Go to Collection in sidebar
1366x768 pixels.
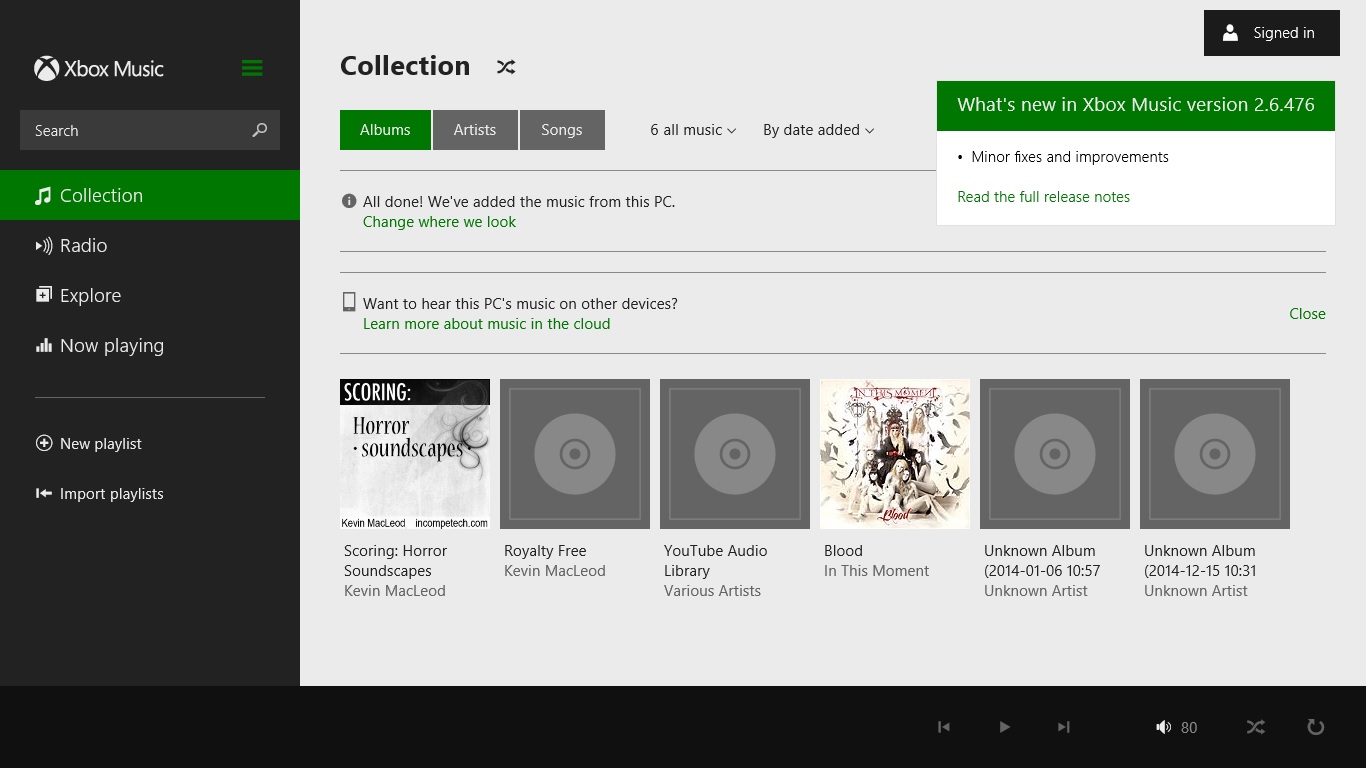click(x=150, y=195)
